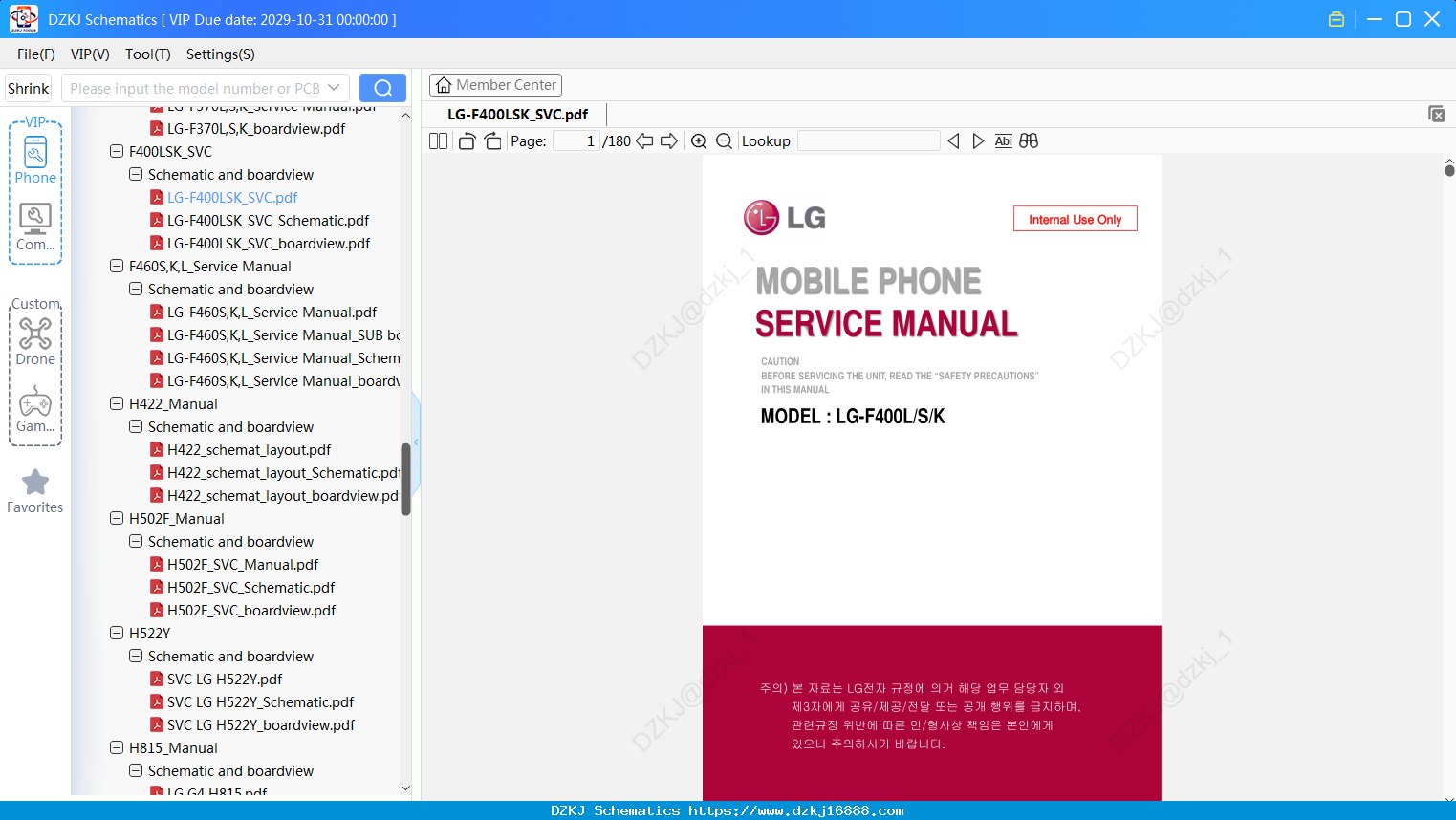Collapse Schematic and boardview under H522Y
This screenshot has width=1456, height=820.
point(136,656)
